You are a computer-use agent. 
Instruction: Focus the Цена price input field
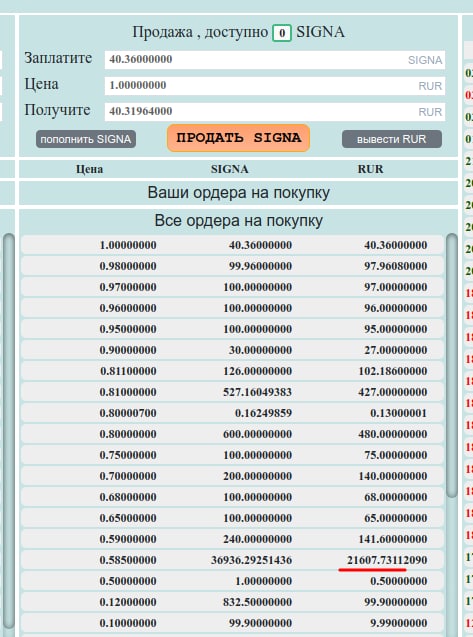[275, 86]
